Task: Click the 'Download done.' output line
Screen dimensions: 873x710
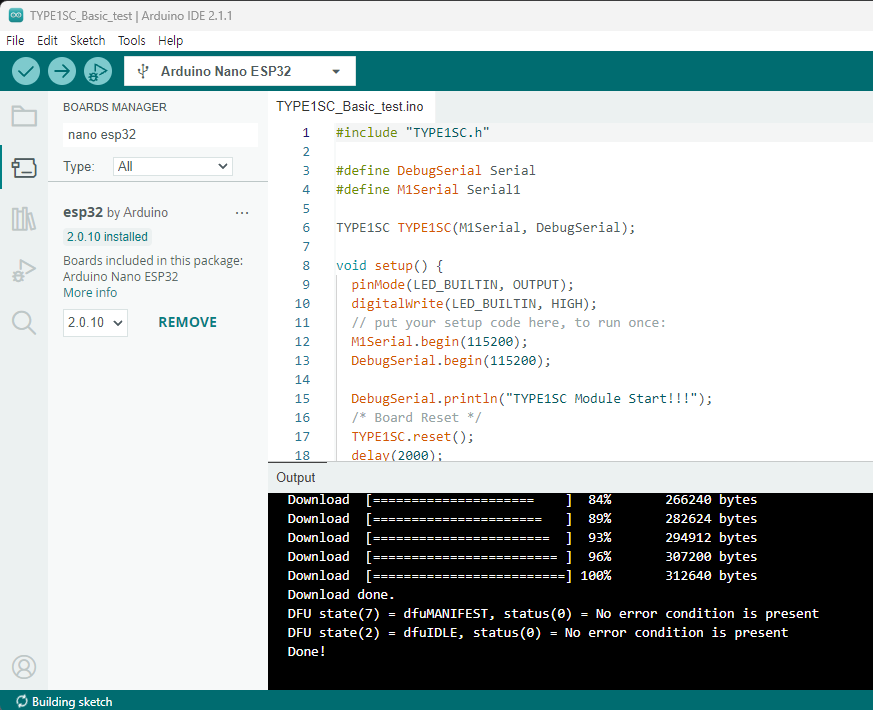Action: click(x=341, y=595)
